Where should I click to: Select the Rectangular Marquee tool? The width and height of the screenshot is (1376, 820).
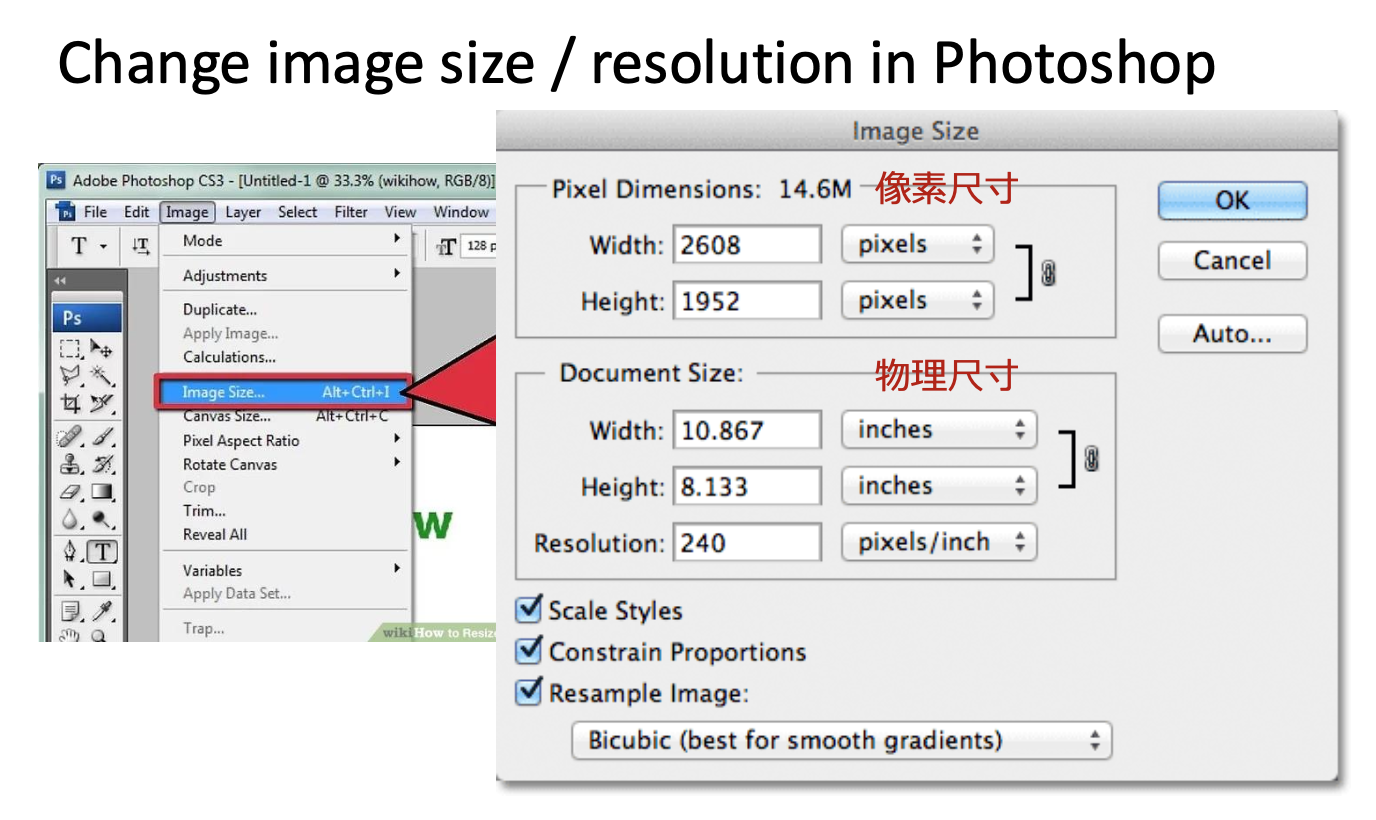point(69,348)
